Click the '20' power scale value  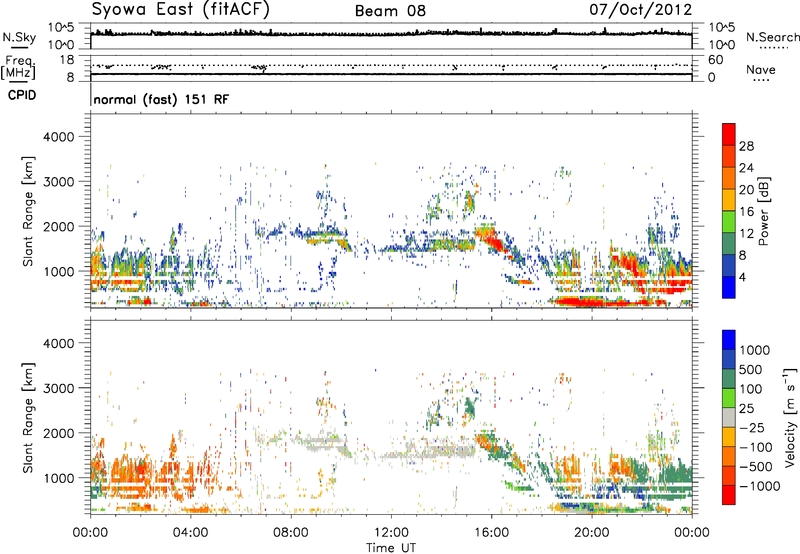coord(746,190)
